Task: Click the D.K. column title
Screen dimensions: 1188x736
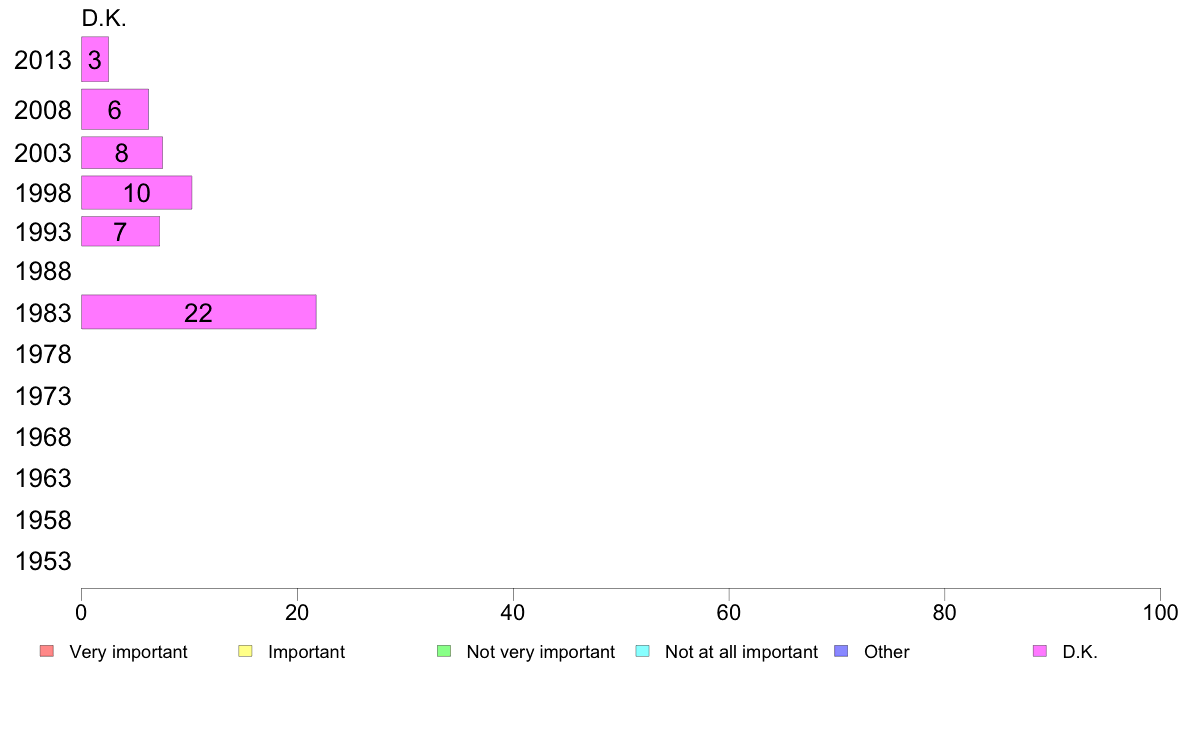Action: click(x=104, y=18)
